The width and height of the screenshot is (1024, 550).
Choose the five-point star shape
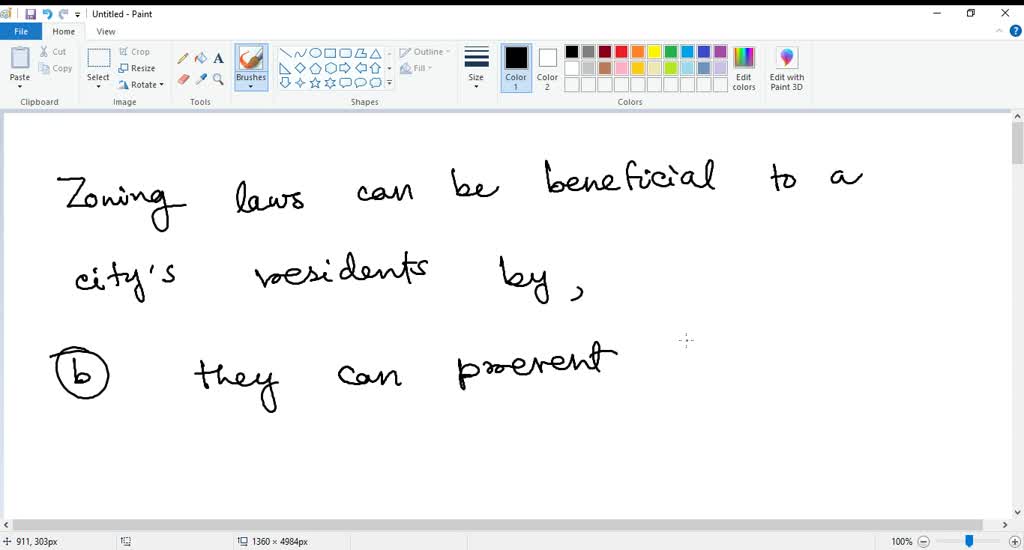coord(315,83)
